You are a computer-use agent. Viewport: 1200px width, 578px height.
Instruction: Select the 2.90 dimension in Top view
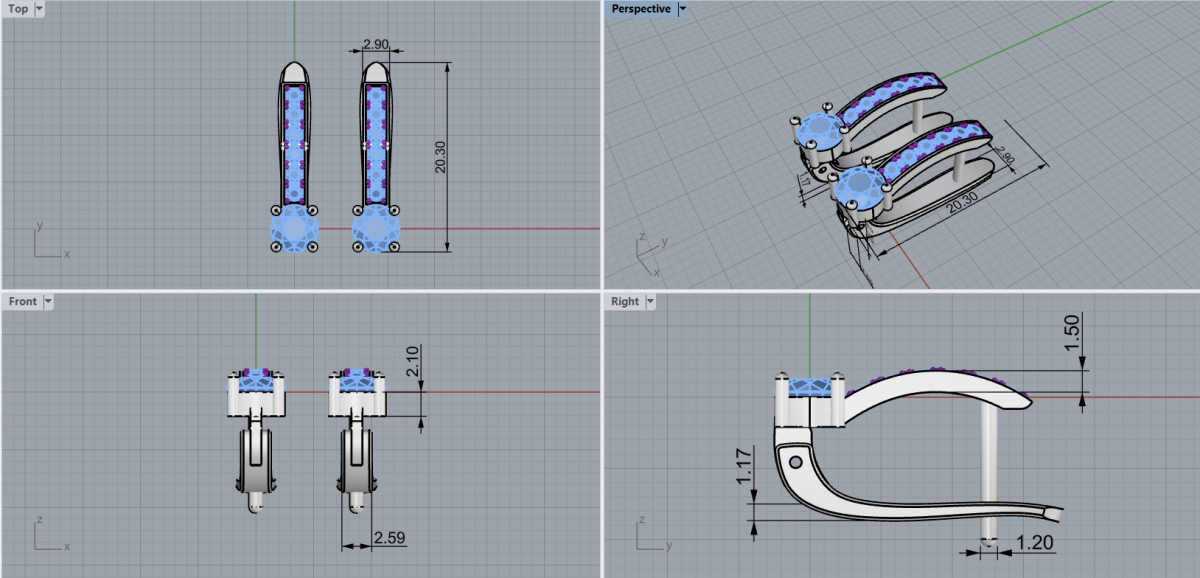click(376, 45)
